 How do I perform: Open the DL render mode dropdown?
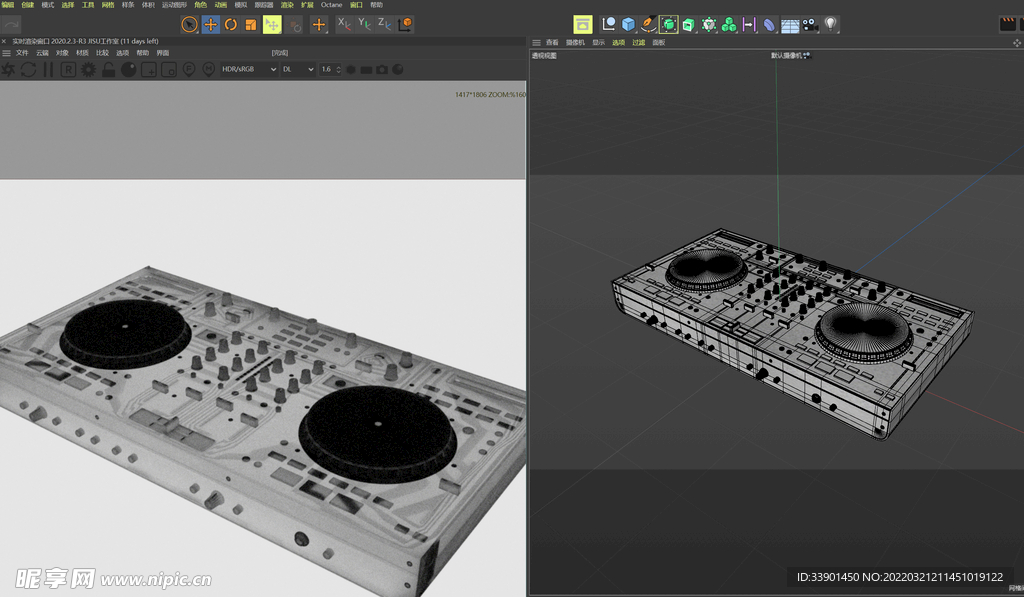pos(297,69)
